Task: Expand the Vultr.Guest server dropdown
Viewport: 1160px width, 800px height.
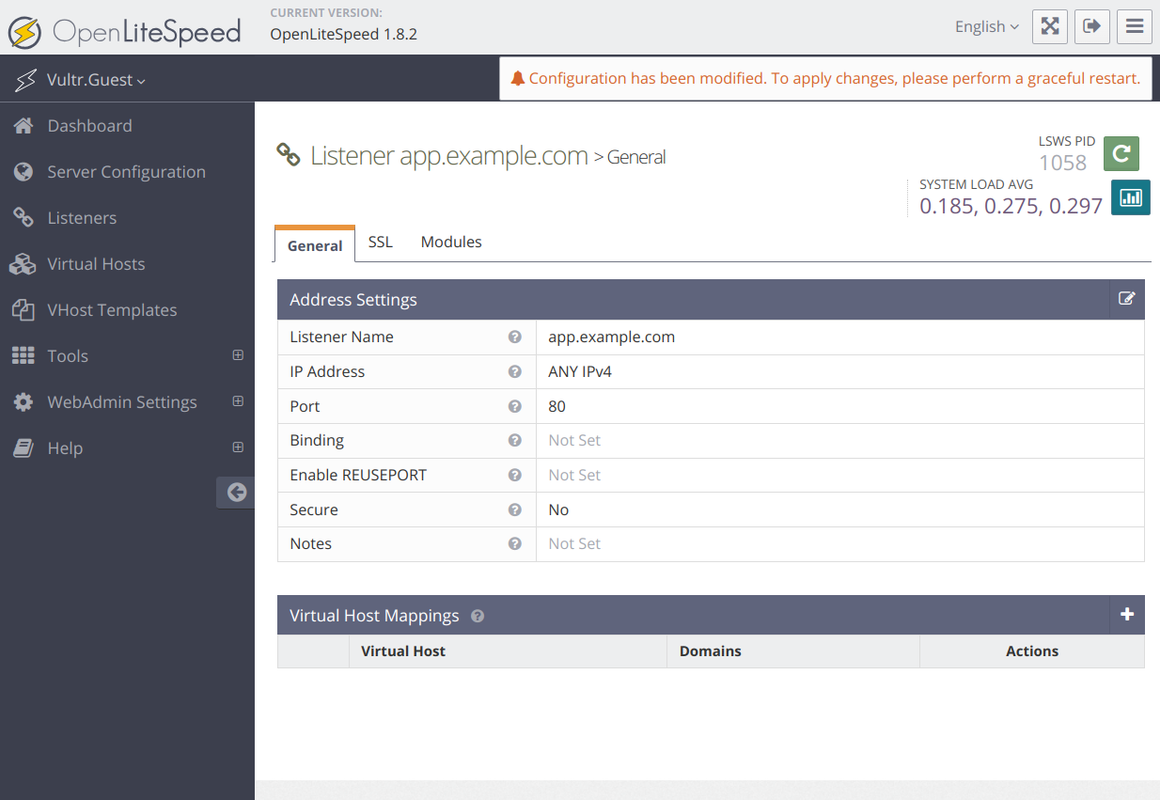Action: [x=95, y=80]
